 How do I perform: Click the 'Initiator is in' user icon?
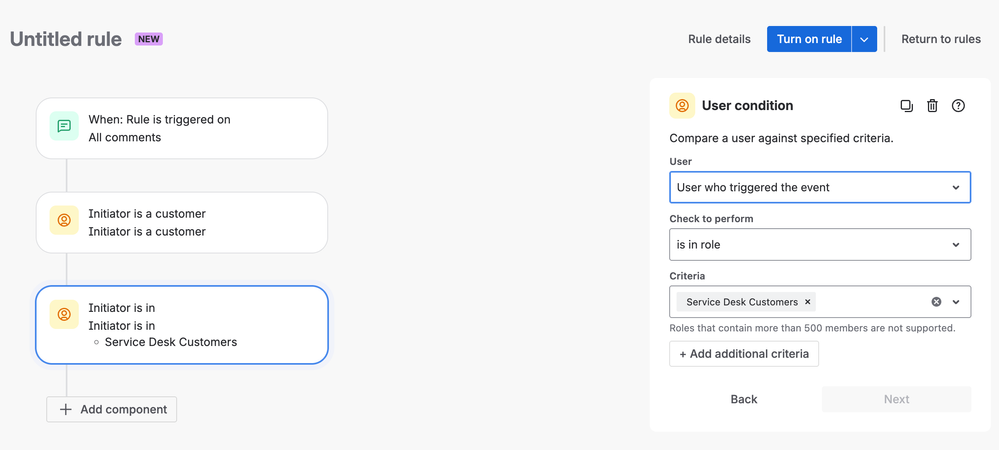64,315
